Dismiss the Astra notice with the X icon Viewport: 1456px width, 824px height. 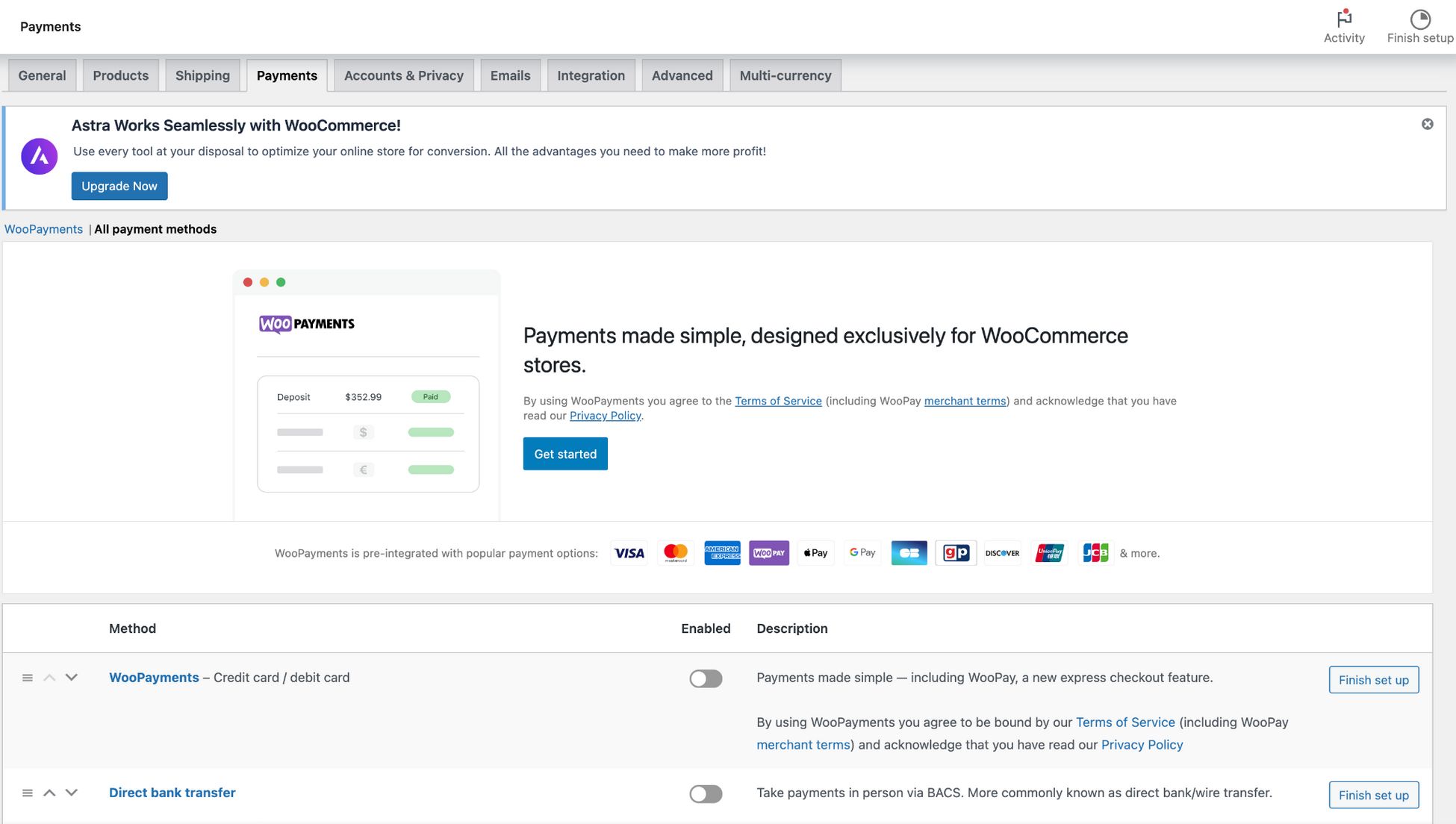pos(1427,124)
